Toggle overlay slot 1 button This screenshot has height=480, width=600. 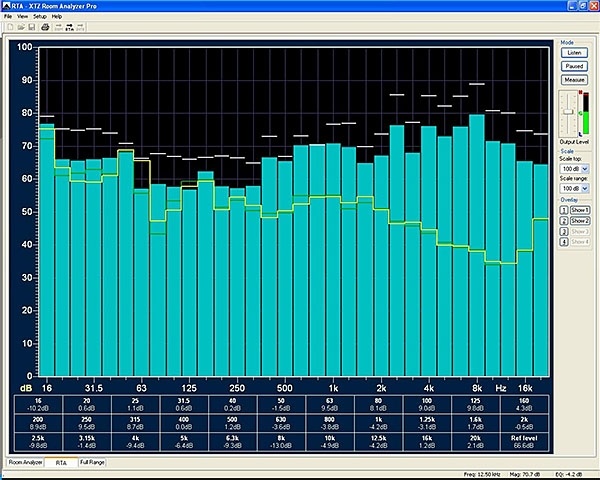click(562, 210)
